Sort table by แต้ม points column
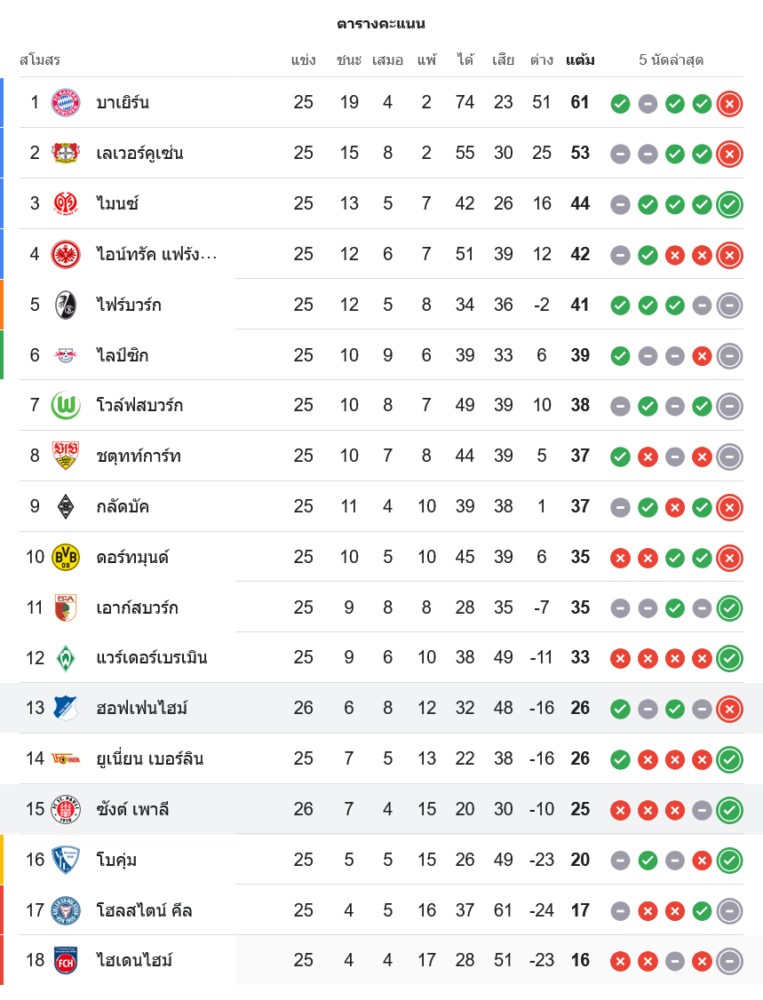This screenshot has height=1000, width=763. [580, 60]
